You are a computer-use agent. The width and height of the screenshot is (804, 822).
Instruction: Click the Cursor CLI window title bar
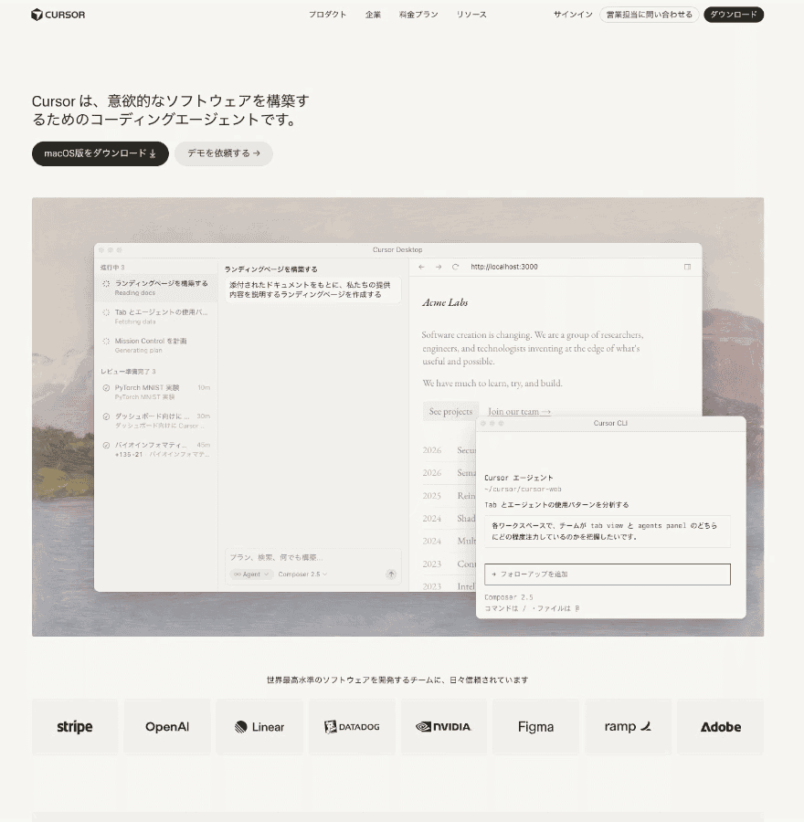point(611,424)
